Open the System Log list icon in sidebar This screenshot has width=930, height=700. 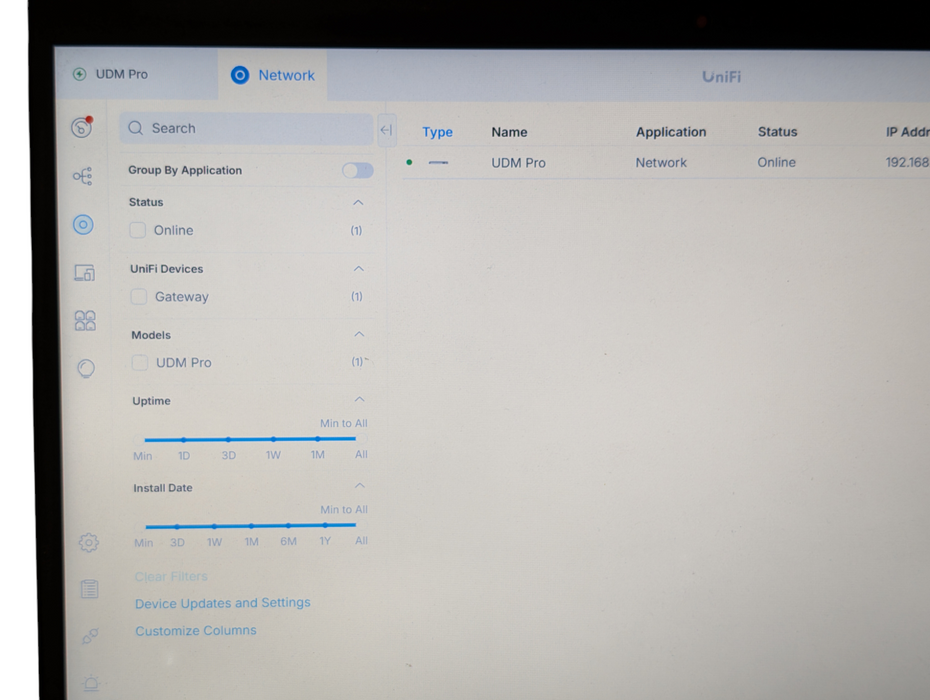click(x=89, y=588)
